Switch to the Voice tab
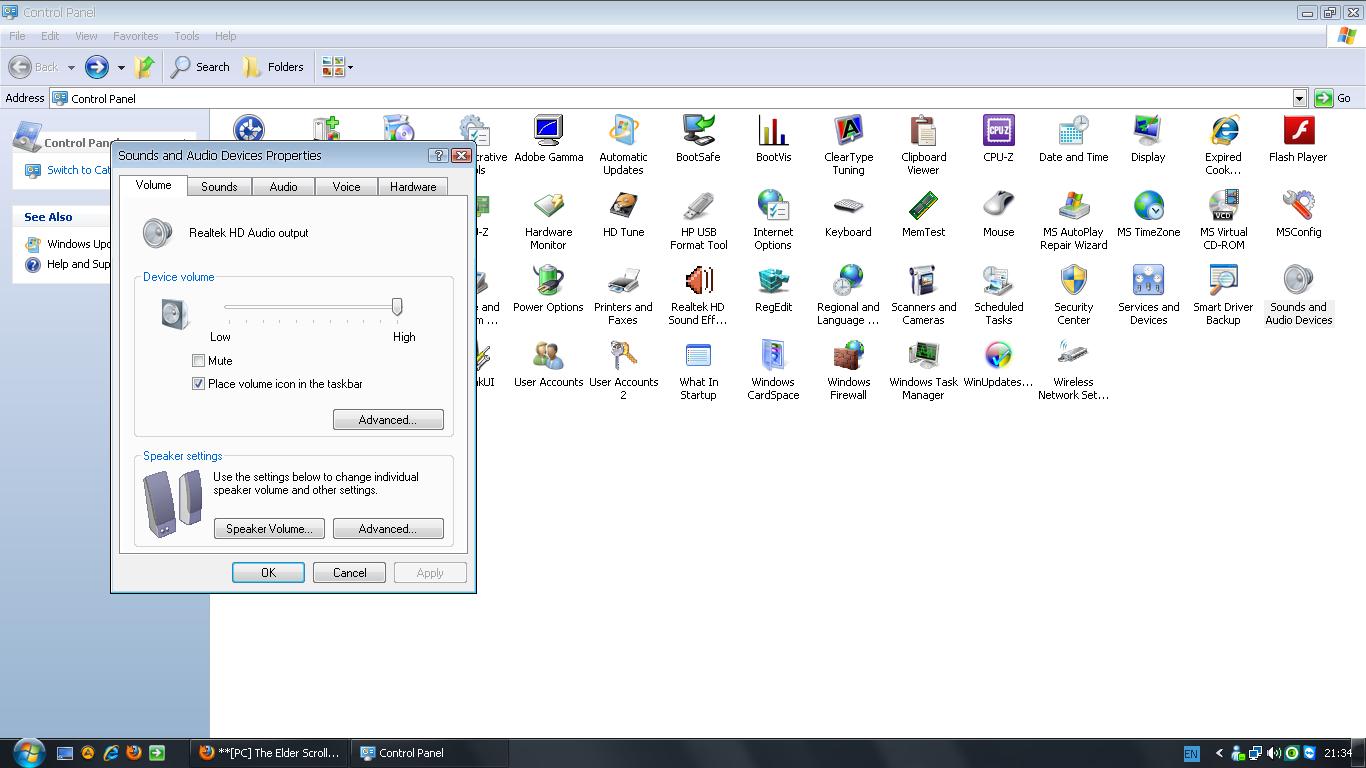Viewport: 1366px width, 768px height. 346,187
